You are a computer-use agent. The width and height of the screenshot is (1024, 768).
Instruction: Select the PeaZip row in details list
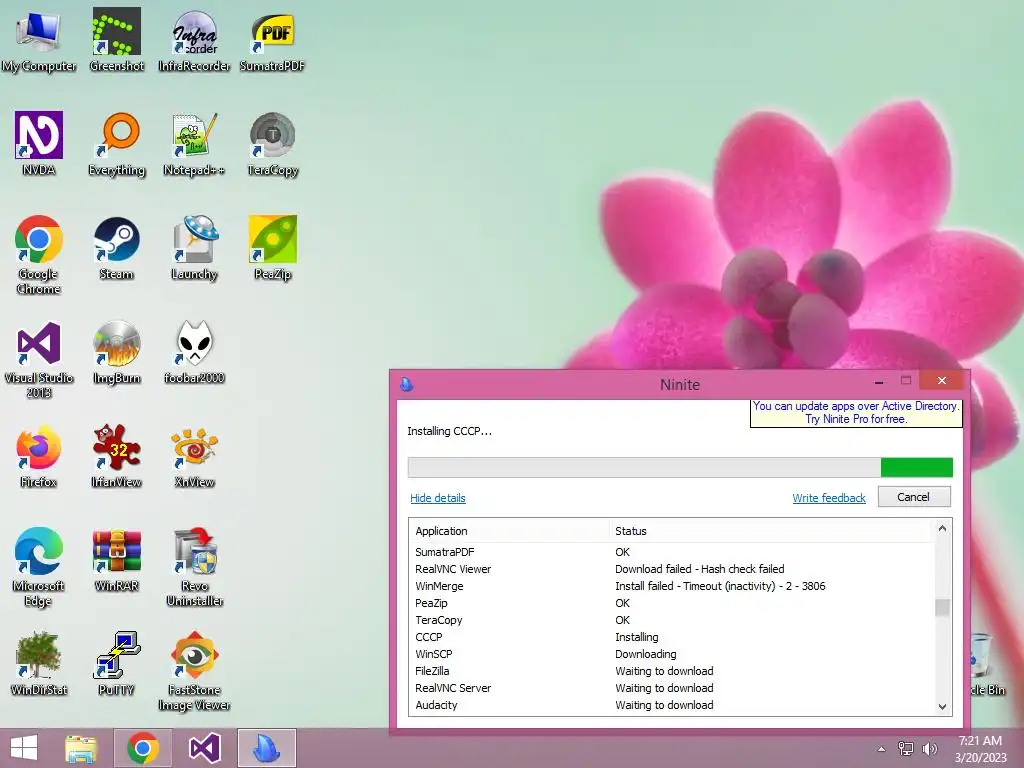pyautogui.click(x=672, y=603)
